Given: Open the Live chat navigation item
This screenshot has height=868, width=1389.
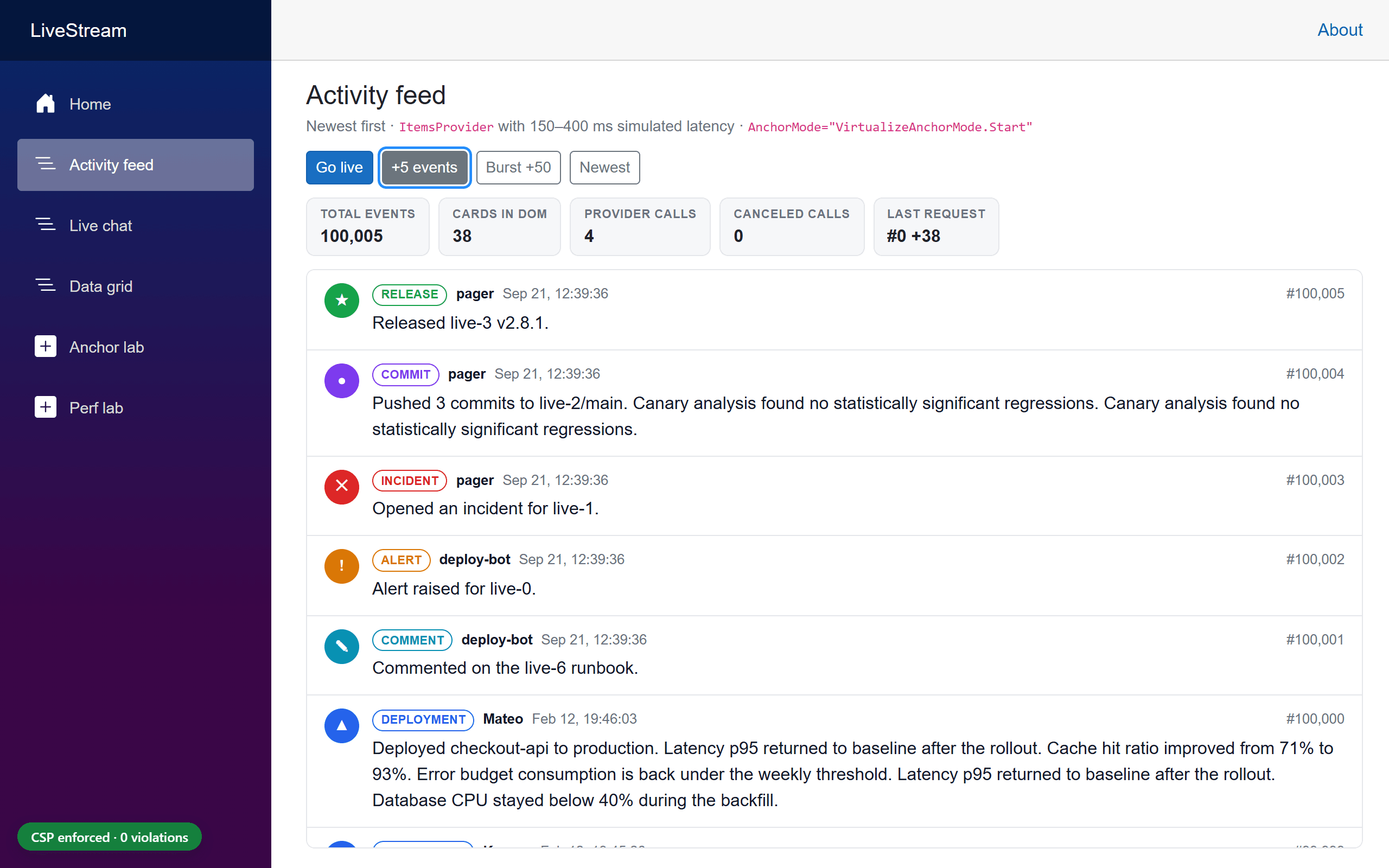Looking at the screenshot, I should tap(136, 226).
